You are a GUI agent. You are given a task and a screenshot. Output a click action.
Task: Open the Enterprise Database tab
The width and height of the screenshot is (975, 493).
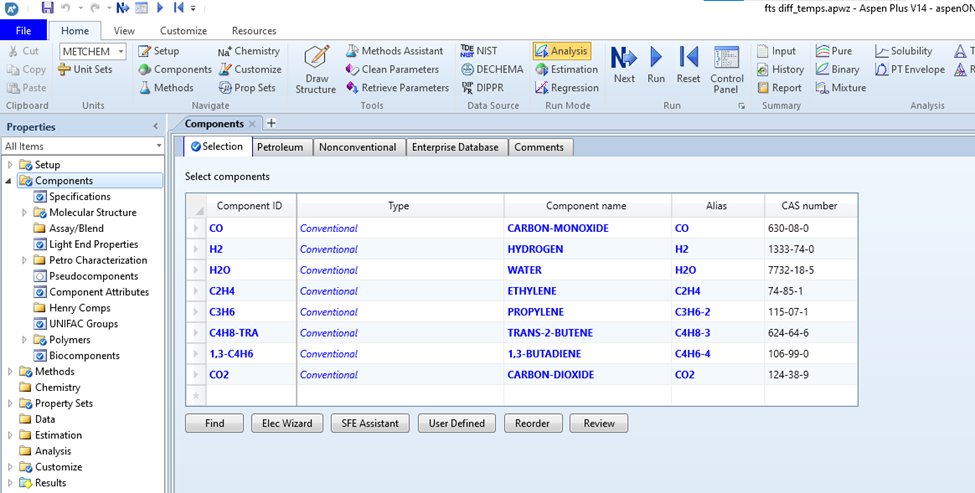tap(455, 147)
